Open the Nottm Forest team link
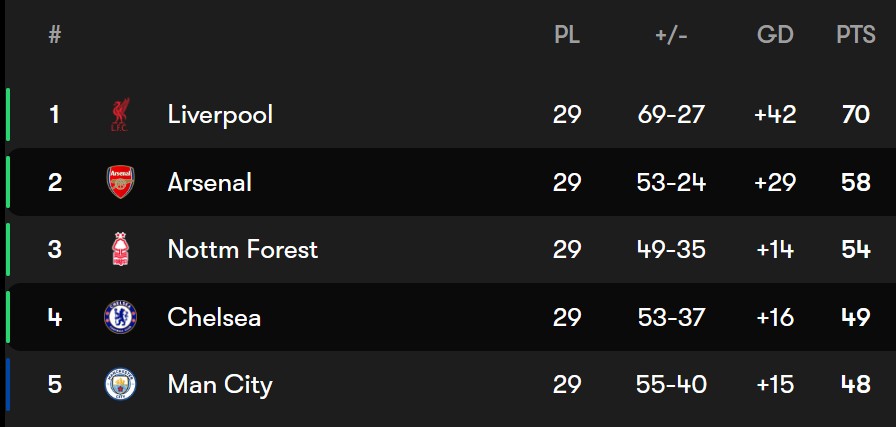Screen dimensions: 896x427 point(242,250)
